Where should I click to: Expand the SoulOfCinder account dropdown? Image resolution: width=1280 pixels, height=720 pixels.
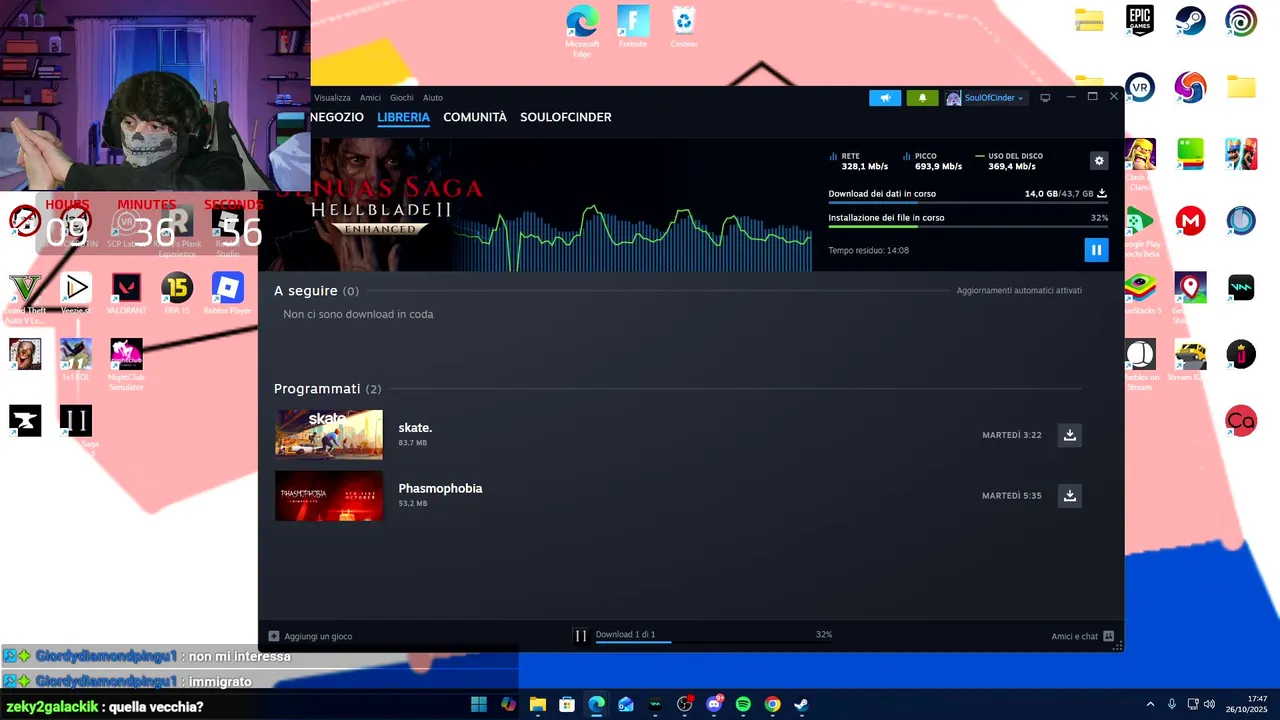(986, 98)
